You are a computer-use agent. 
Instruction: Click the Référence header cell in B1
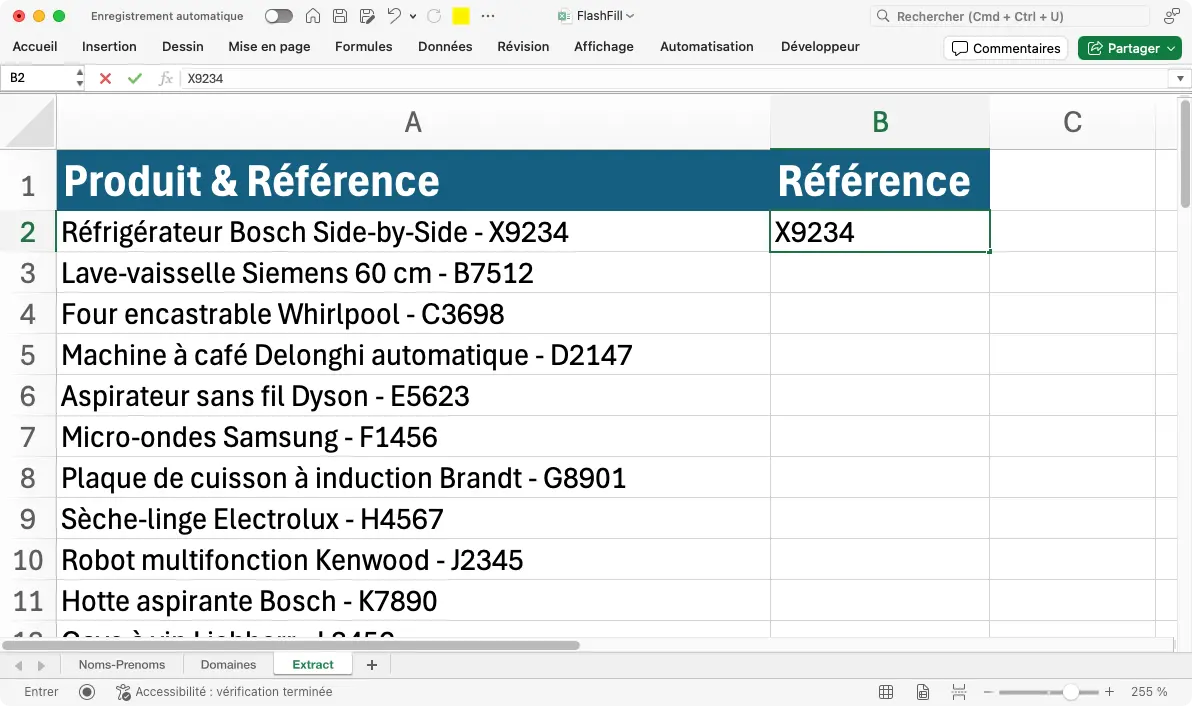(x=880, y=180)
